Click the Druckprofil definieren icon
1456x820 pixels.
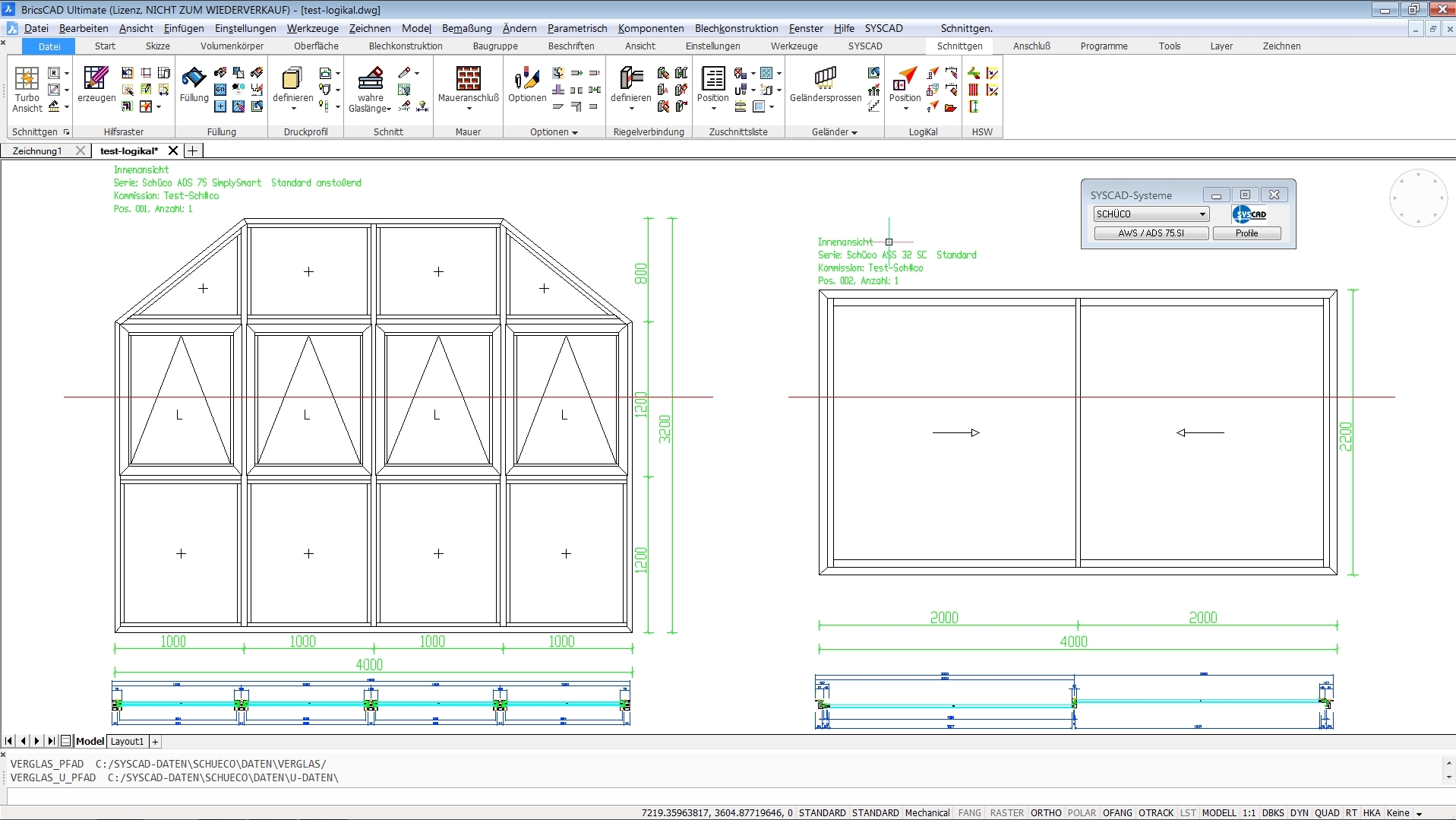(x=292, y=79)
